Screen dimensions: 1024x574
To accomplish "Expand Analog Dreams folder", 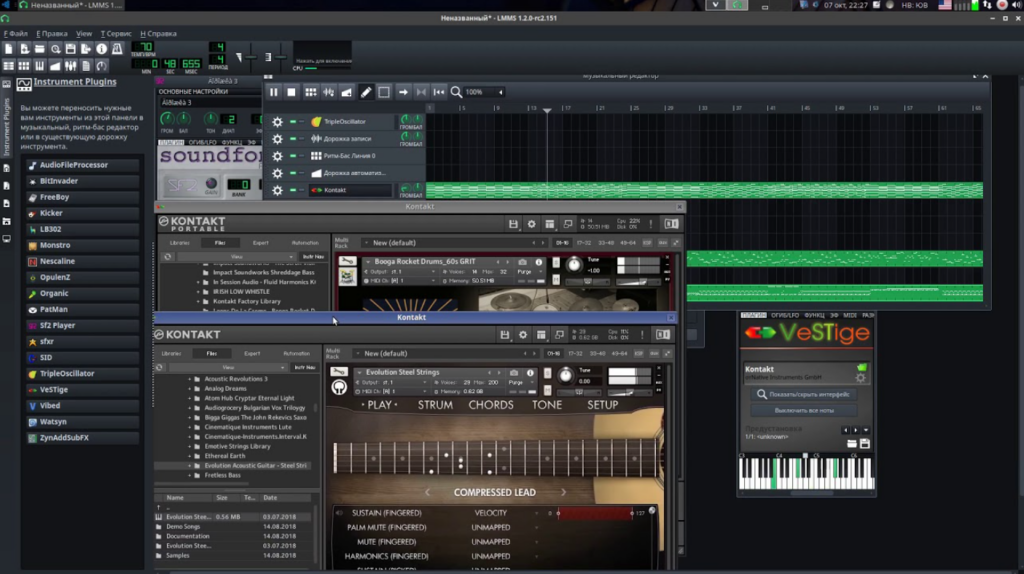I will click(x=190, y=389).
